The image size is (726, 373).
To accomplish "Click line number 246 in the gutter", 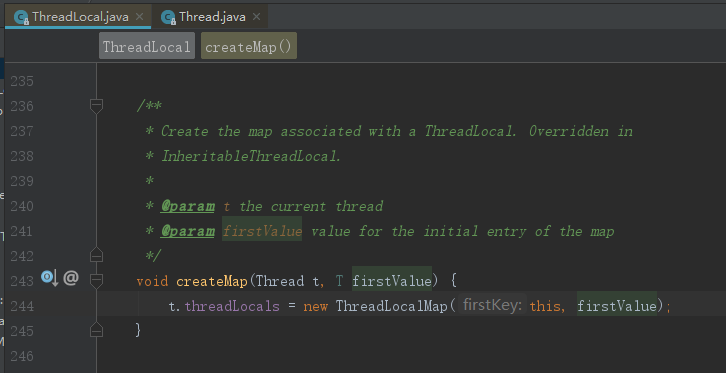I will pos(22,356).
